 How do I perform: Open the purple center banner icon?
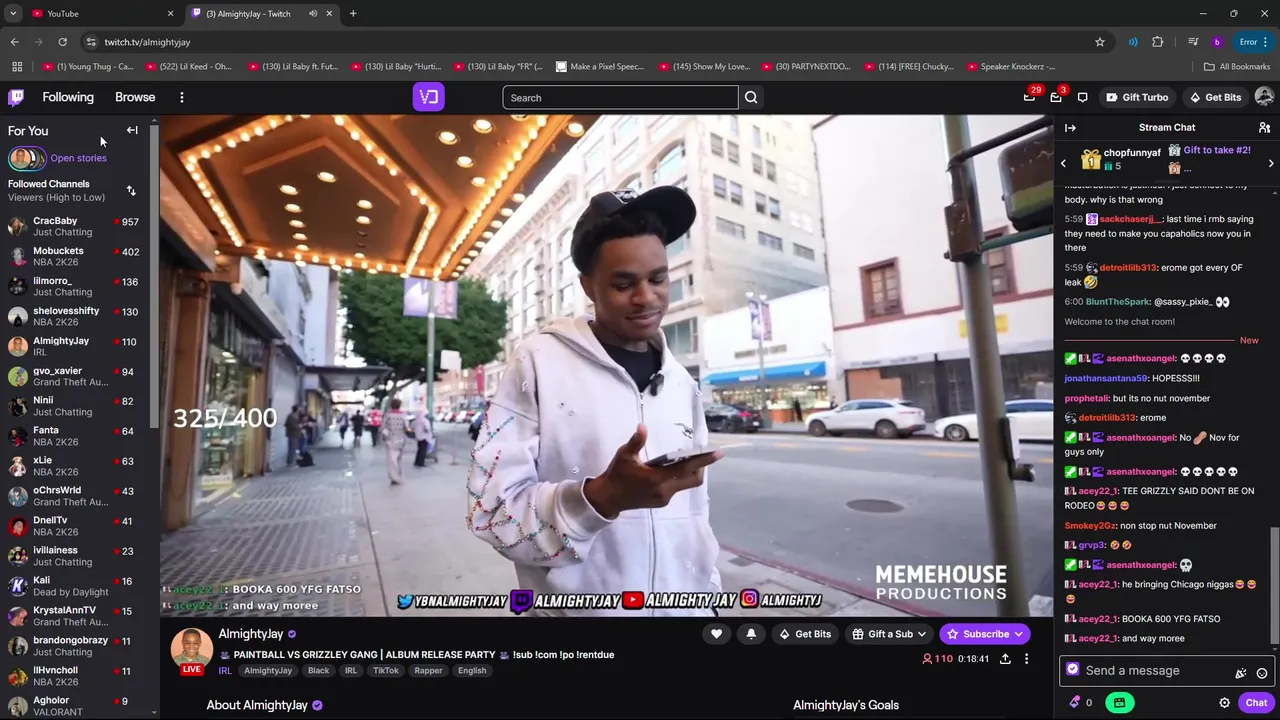(x=428, y=97)
